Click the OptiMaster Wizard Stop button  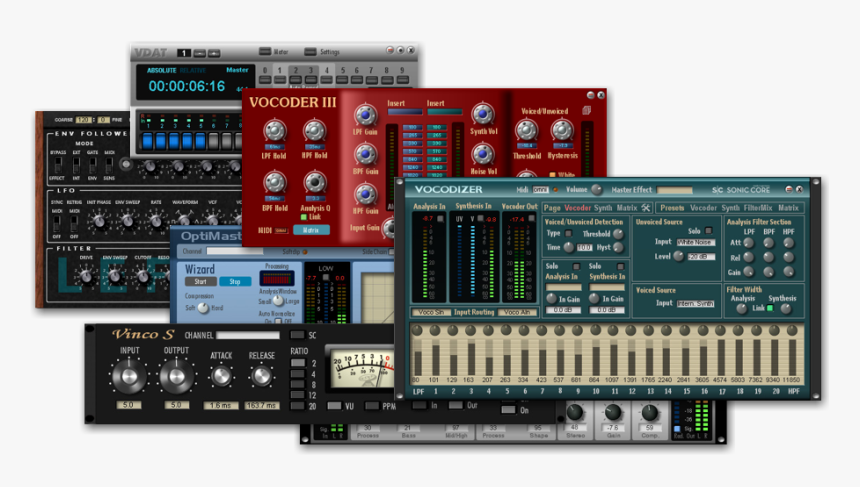point(235,281)
